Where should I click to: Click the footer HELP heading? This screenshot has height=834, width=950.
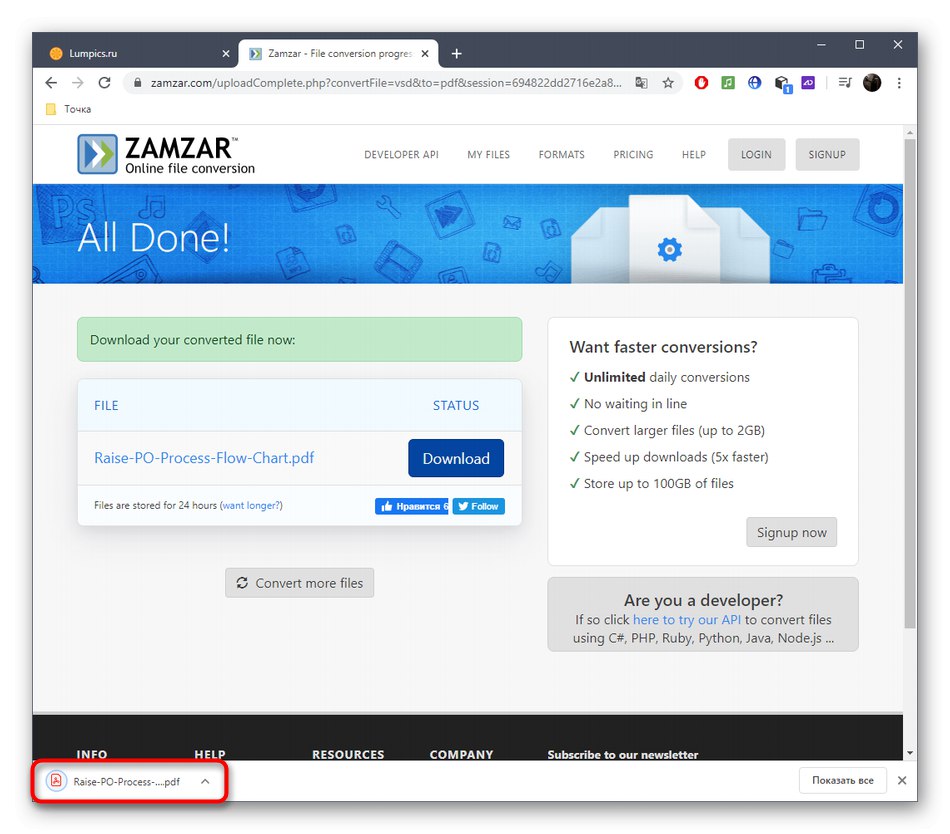210,755
